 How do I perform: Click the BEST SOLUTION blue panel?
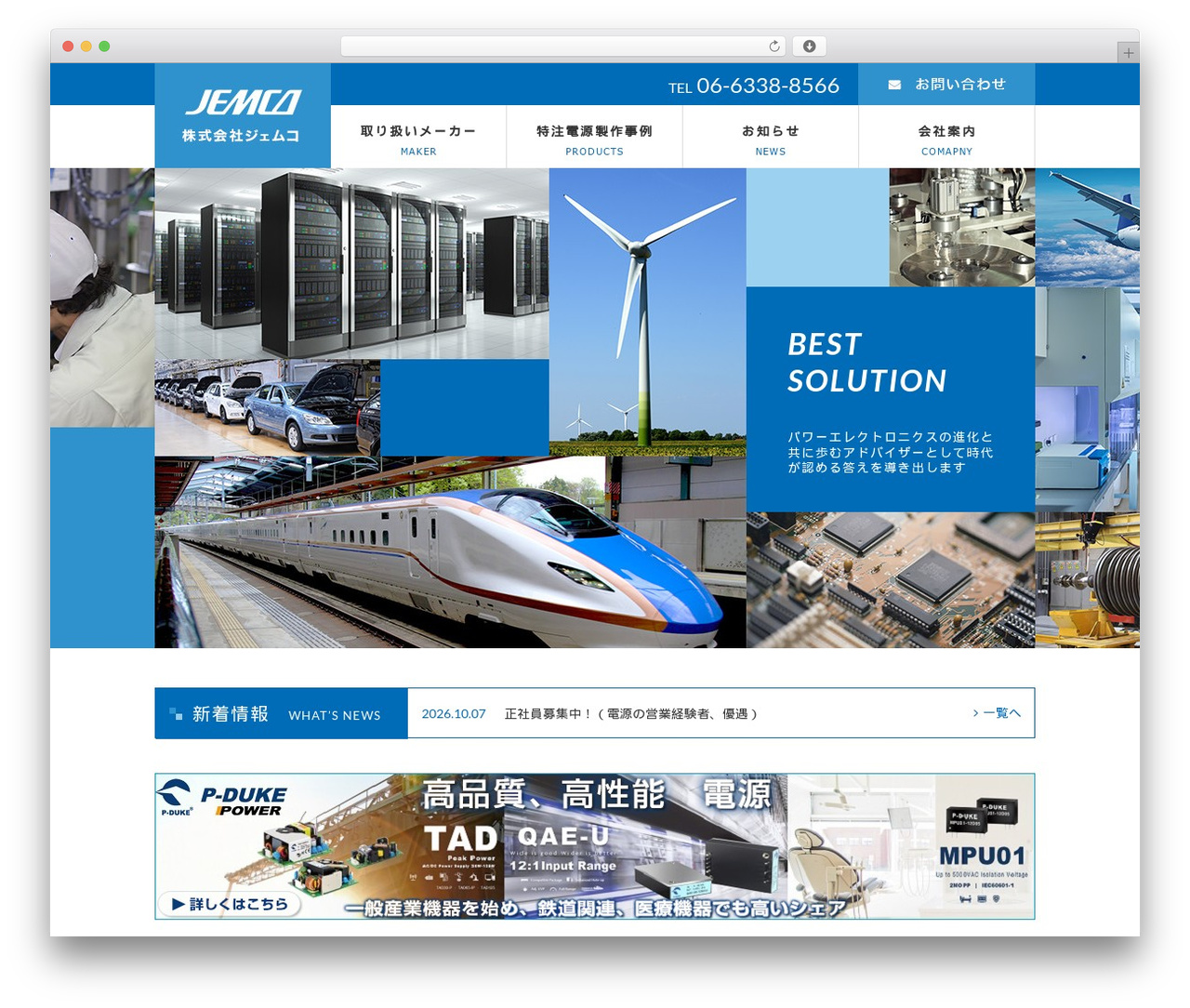click(891, 400)
